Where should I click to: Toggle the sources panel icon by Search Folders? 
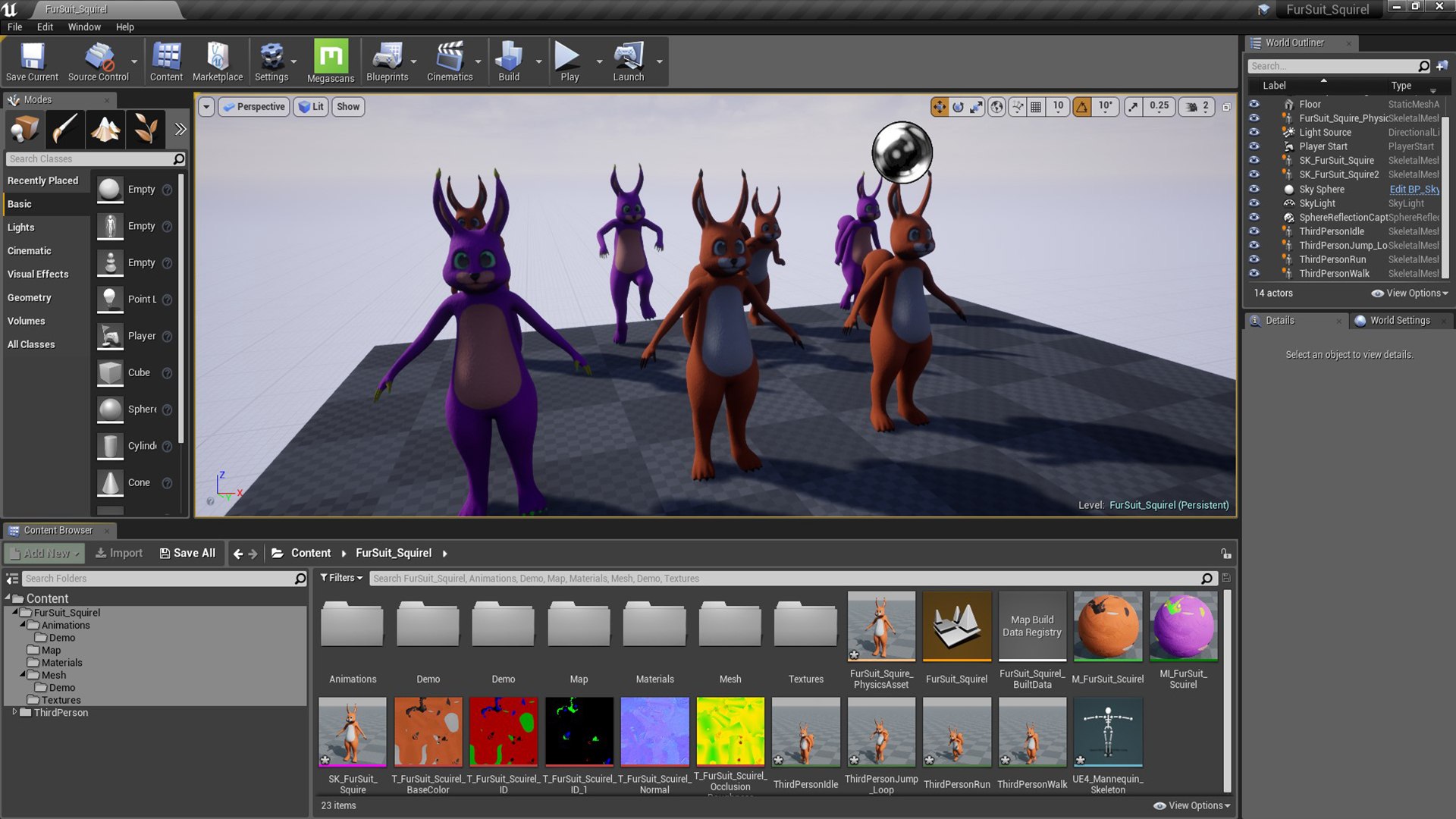pos(12,579)
